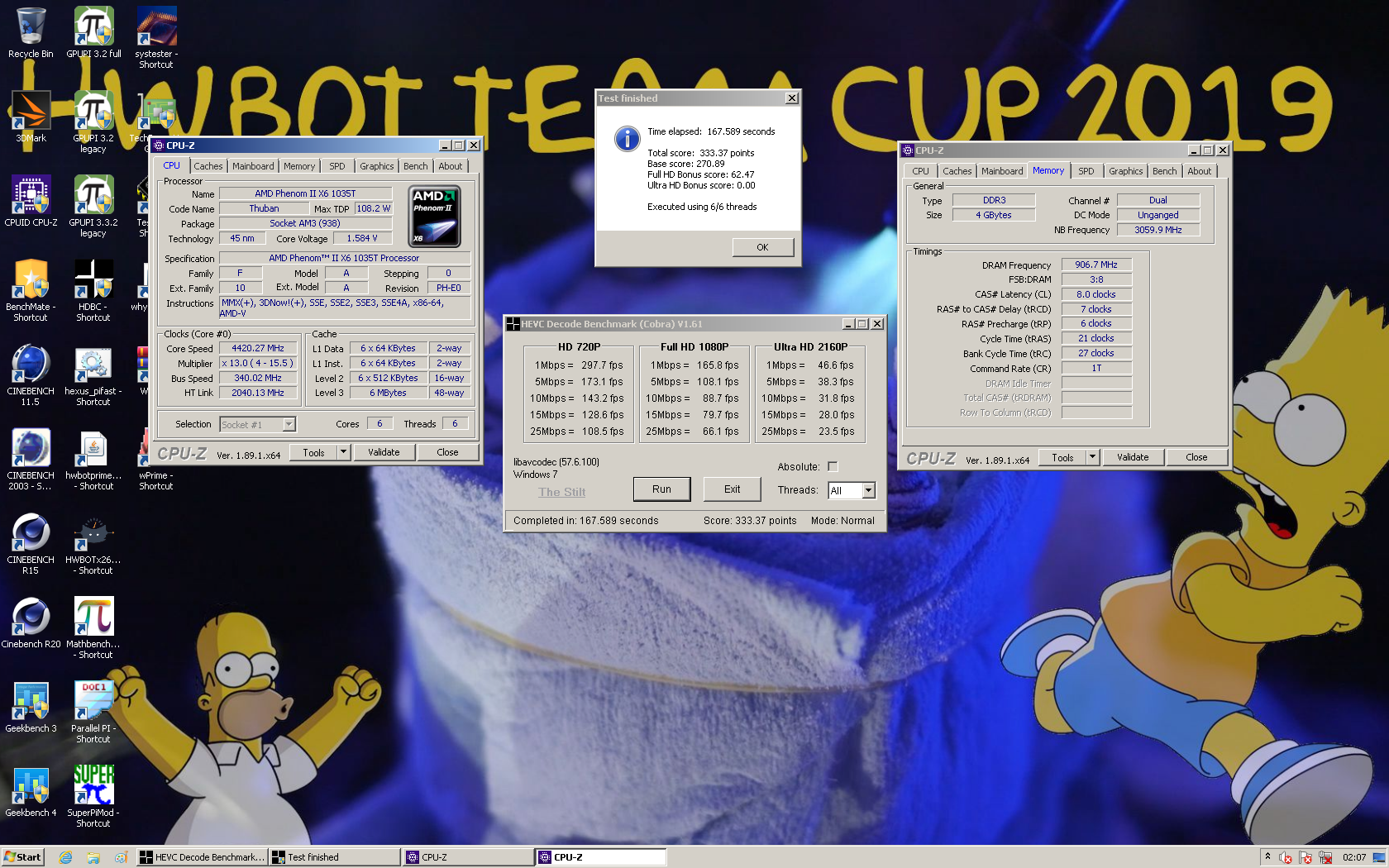Screen dimensions: 1389x868
Task: Open the Threads dropdown in HEVC benchmark
Action: tap(868, 491)
